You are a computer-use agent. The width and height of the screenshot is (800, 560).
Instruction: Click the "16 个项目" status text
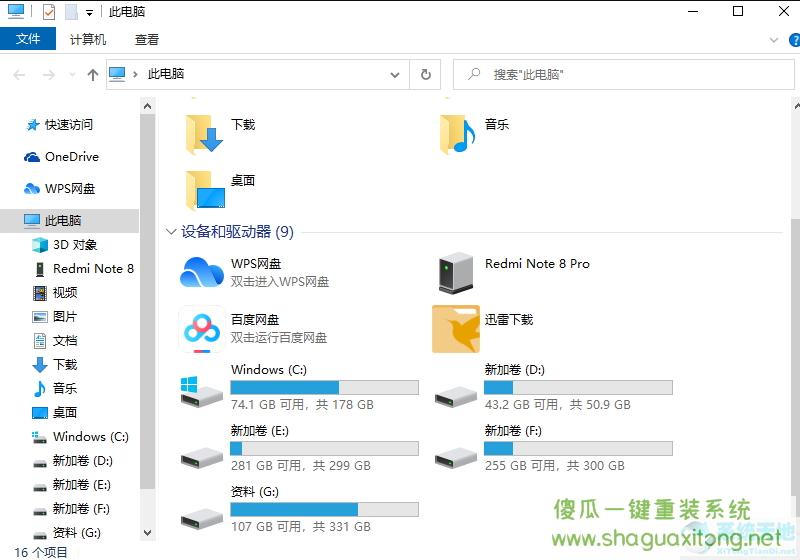[41, 552]
